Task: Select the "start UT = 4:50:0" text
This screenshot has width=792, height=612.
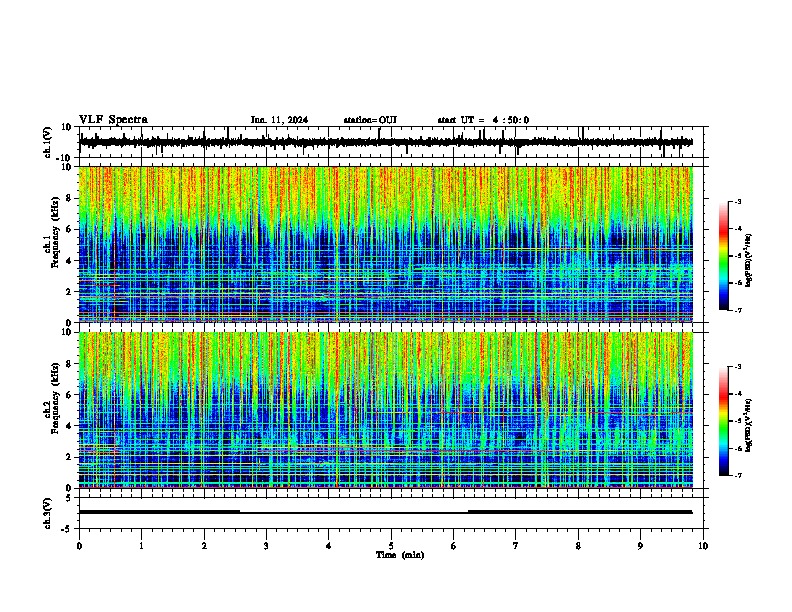Action: 483,120
